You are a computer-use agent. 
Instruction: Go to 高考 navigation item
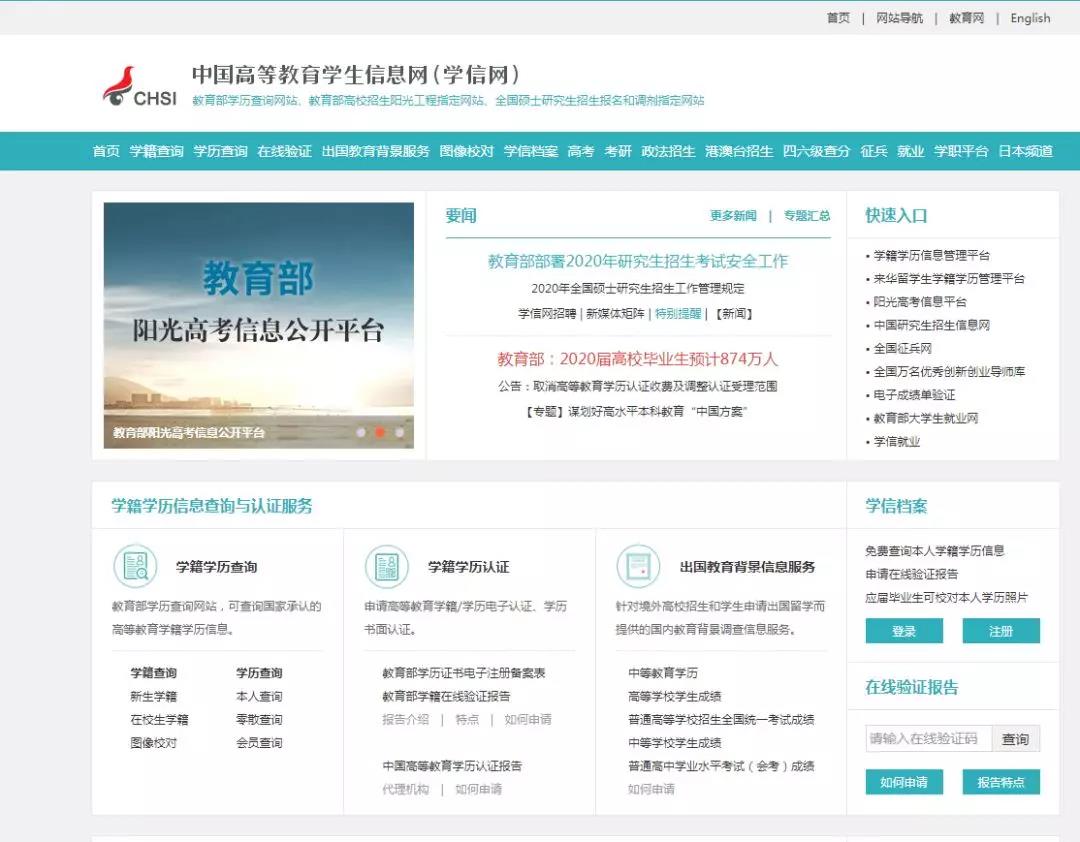[x=581, y=151]
